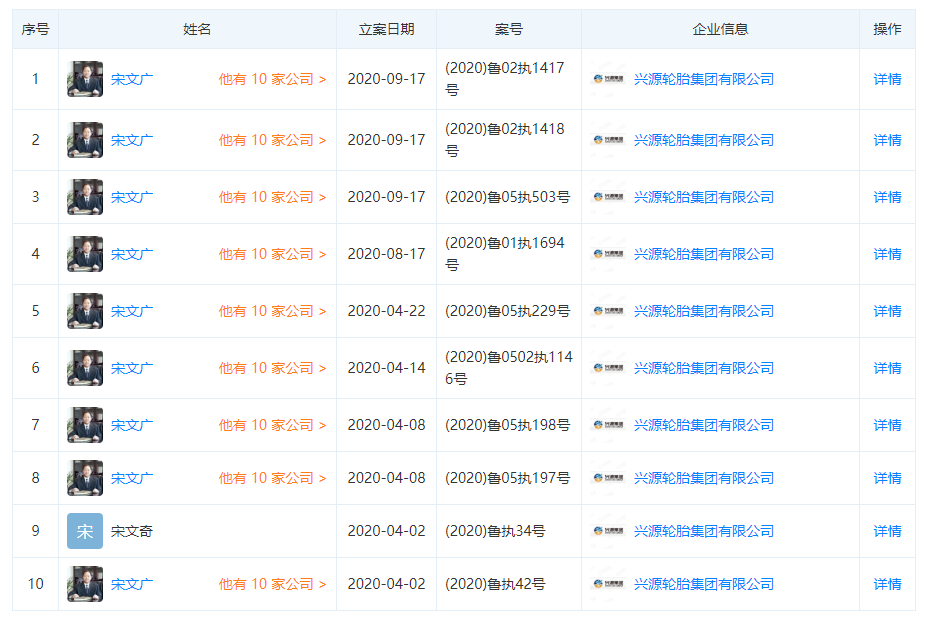Open 兴源轮胎集团有限公司 link in row 5
This screenshot has width=926, height=627.
[703, 311]
